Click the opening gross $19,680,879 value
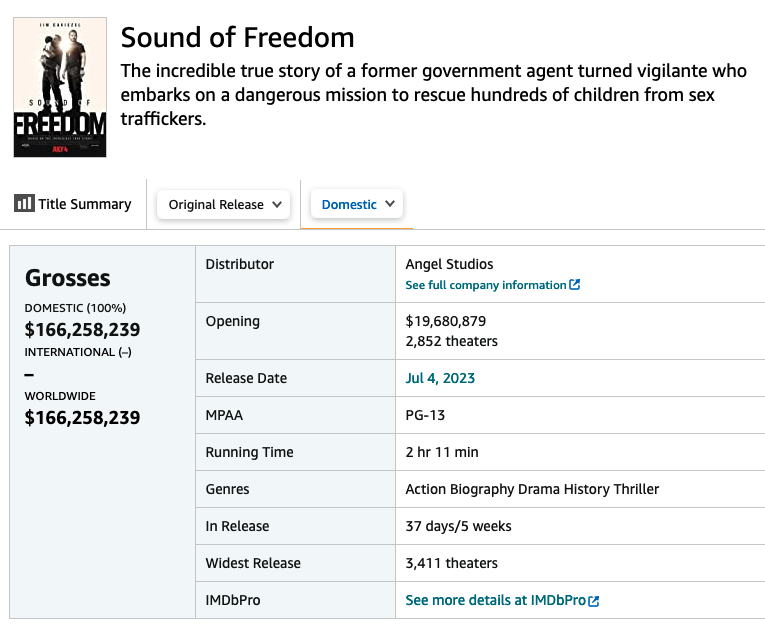 (x=446, y=321)
